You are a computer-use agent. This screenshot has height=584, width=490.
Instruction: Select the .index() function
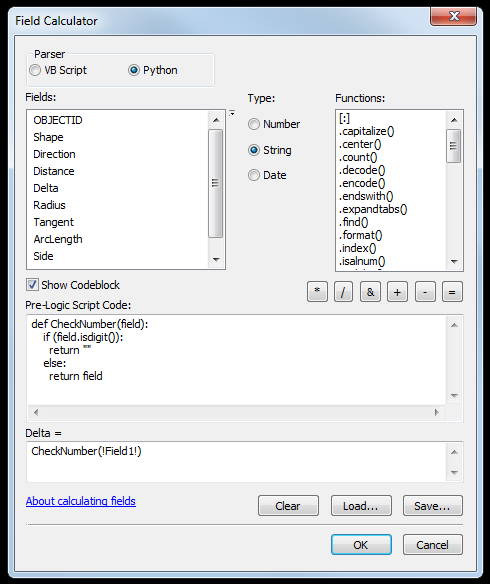click(357, 248)
